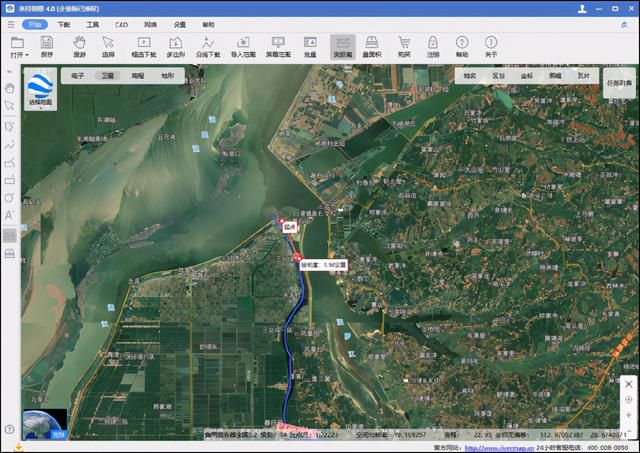
Task: Click the 导入范围 import range icon
Action: click(x=243, y=46)
